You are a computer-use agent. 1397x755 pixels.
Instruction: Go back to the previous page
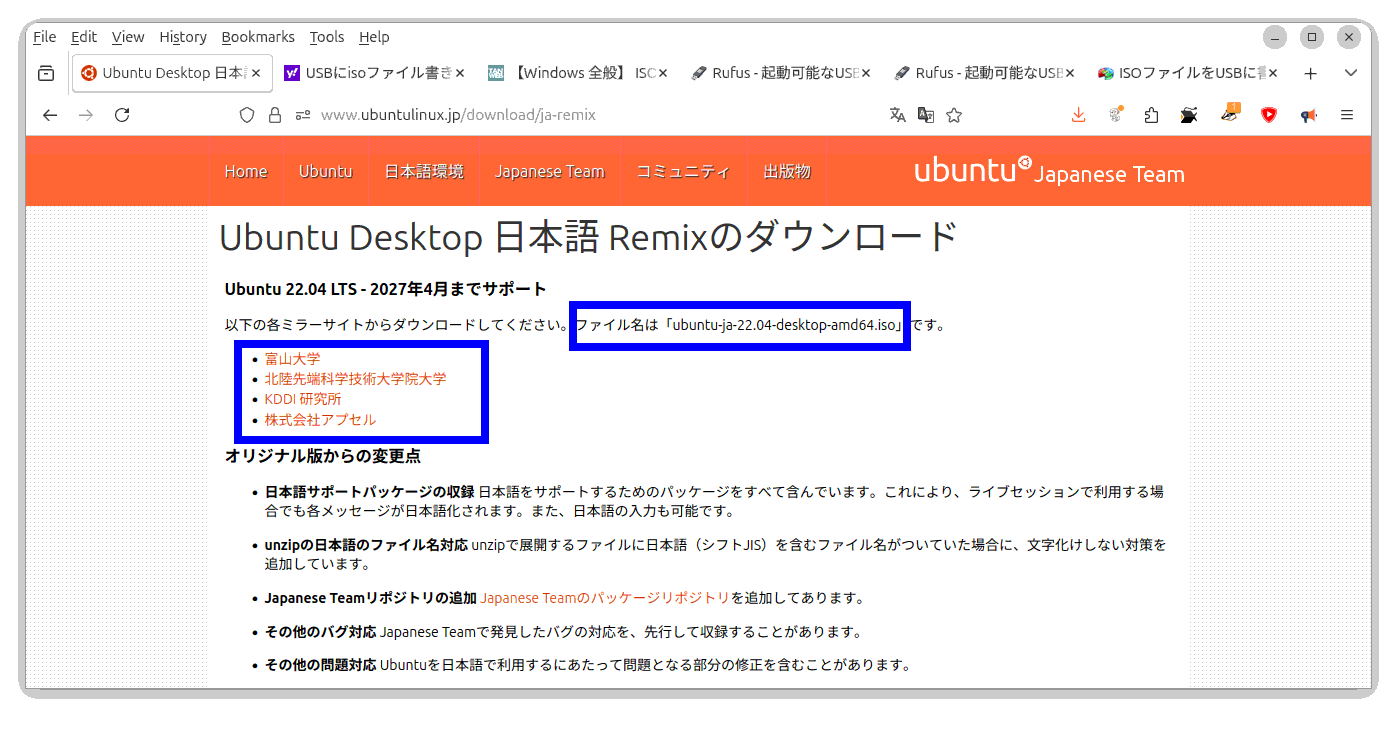tap(50, 115)
